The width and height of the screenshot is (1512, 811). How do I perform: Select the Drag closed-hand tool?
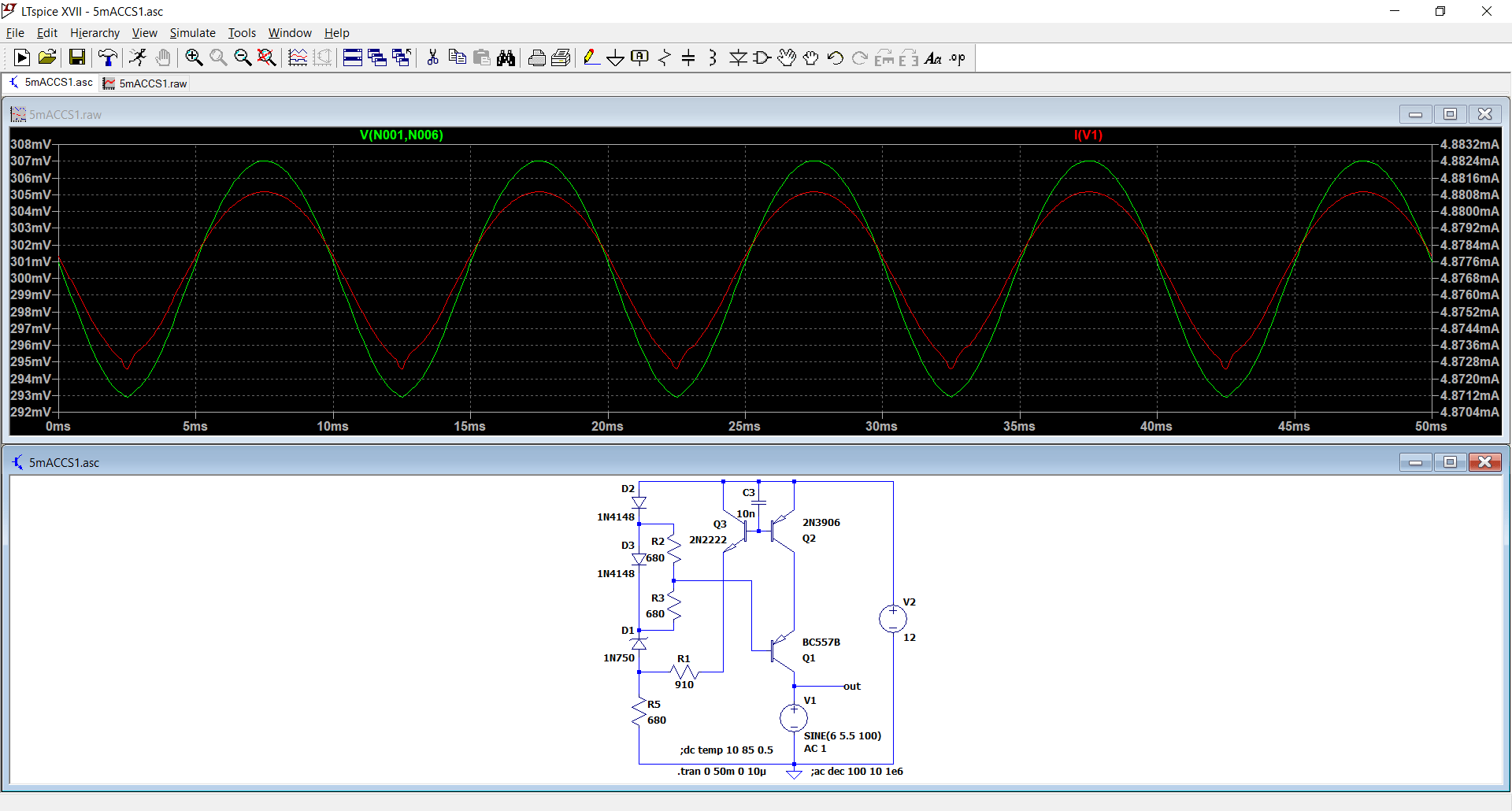[811, 57]
